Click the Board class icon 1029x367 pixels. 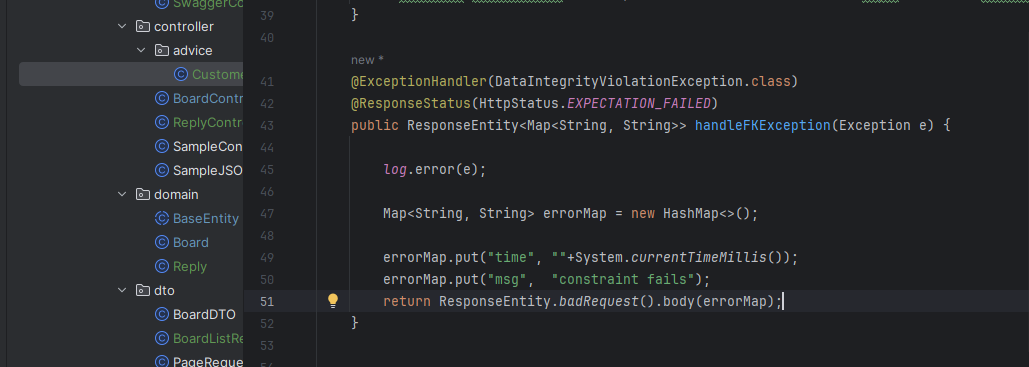tap(161, 242)
